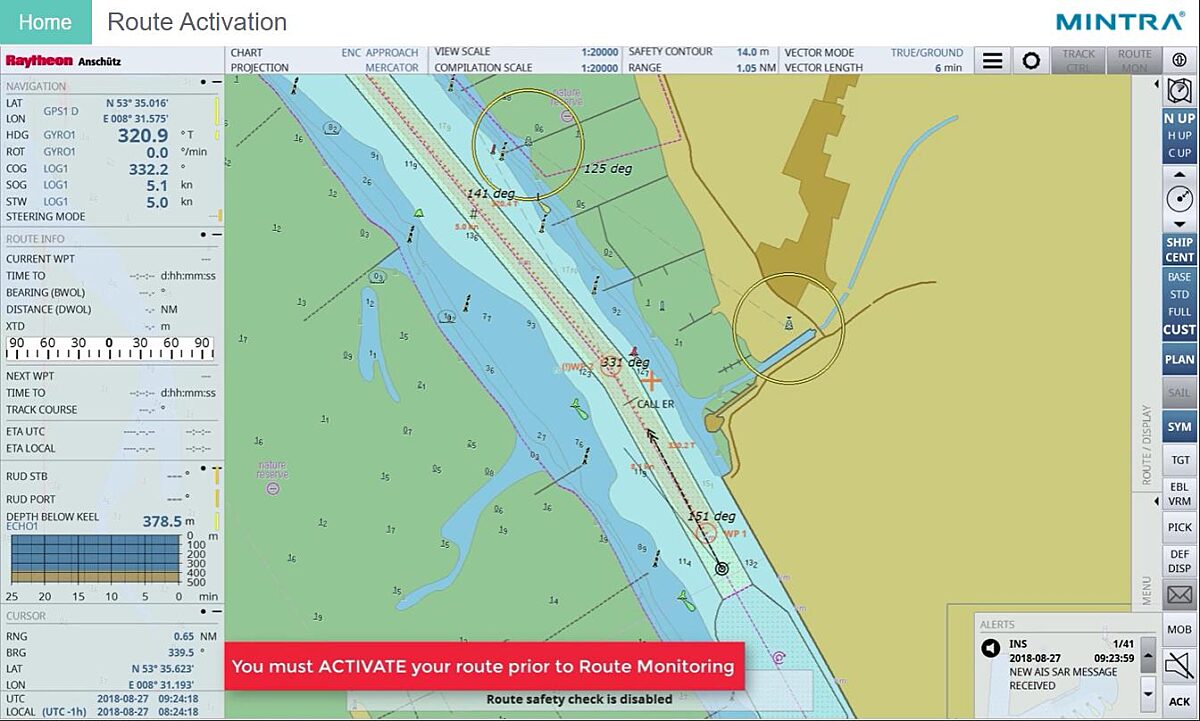Select BASE display category
Image resolution: width=1200 pixels, height=721 pixels.
pos(1180,277)
